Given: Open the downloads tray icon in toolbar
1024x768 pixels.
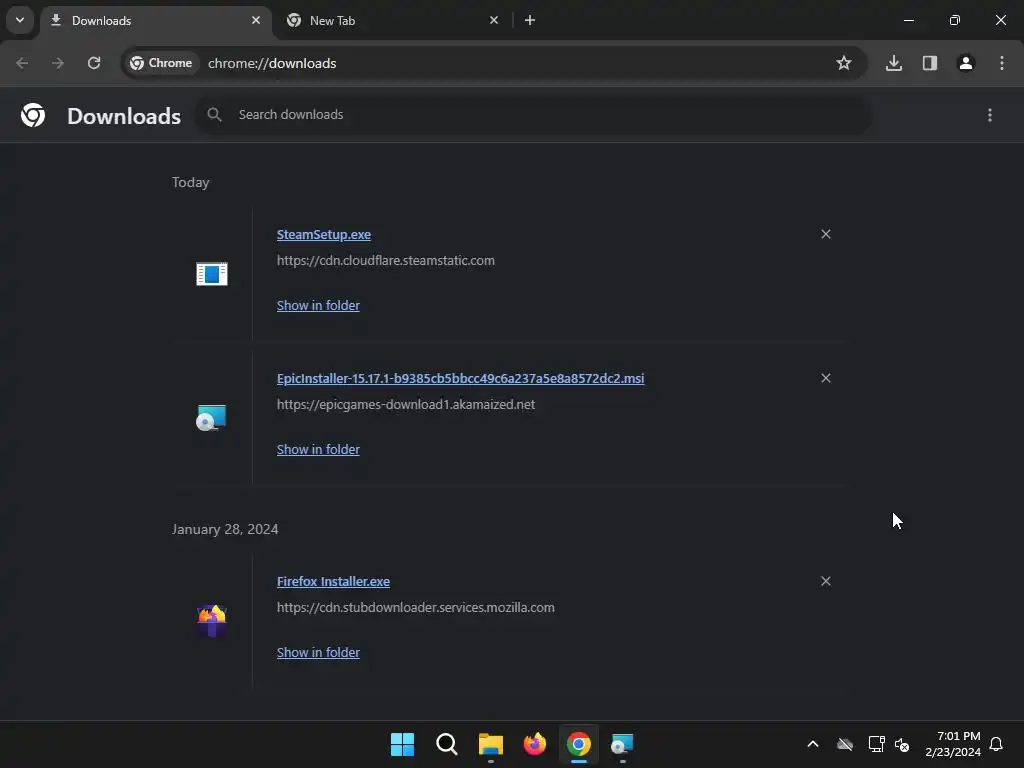Looking at the screenshot, I should tap(894, 63).
